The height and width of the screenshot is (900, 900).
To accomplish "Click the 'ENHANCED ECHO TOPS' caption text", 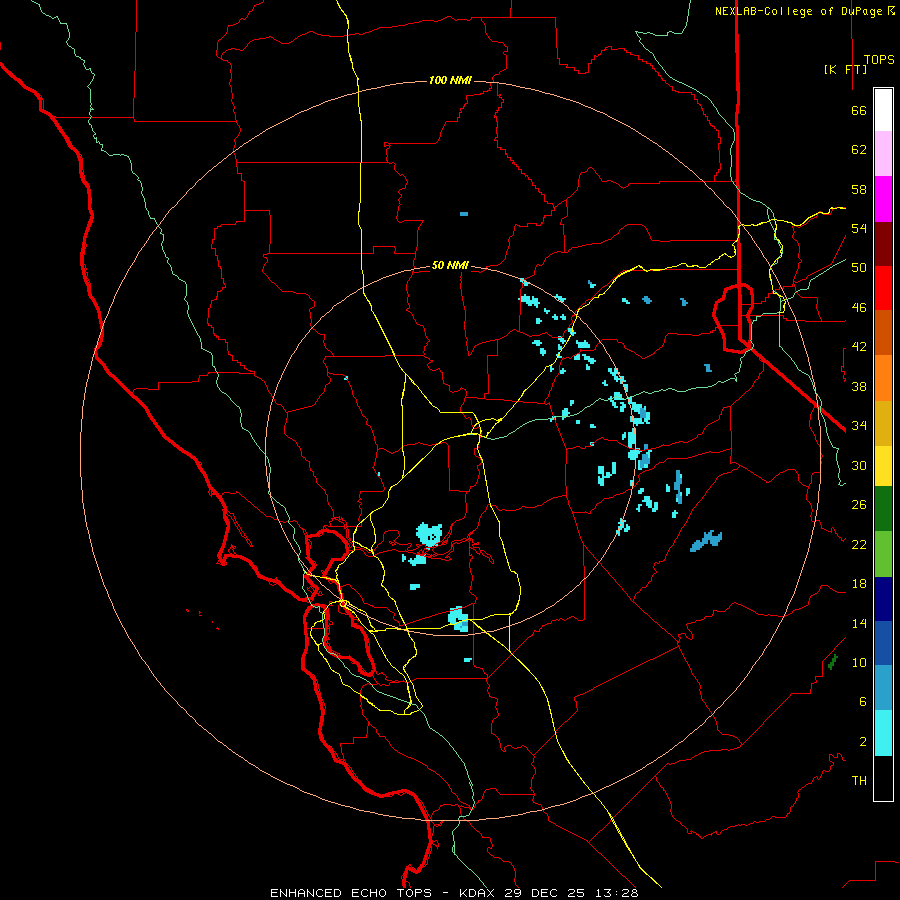I will [x=351, y=893].
